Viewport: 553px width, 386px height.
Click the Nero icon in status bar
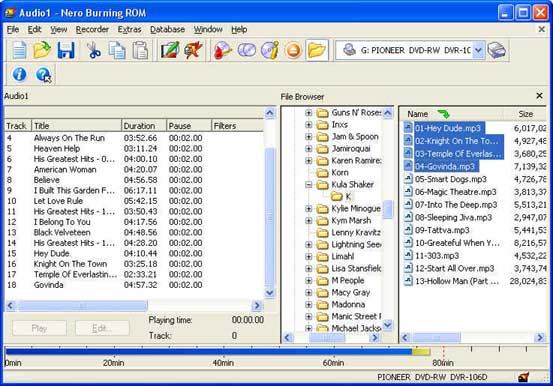[x=523, y=377]
